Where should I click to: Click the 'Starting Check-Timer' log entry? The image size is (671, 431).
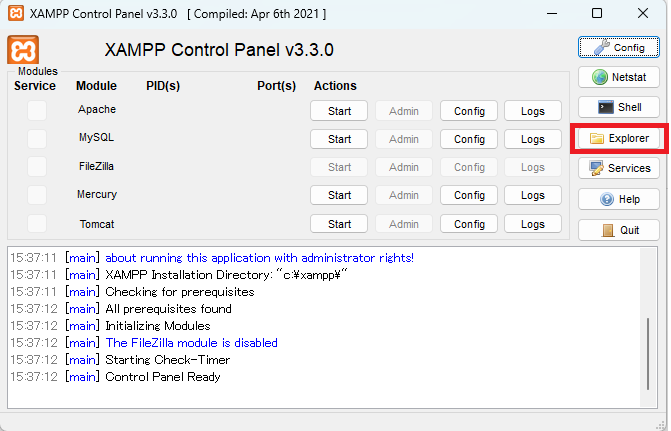click(168, 360)
